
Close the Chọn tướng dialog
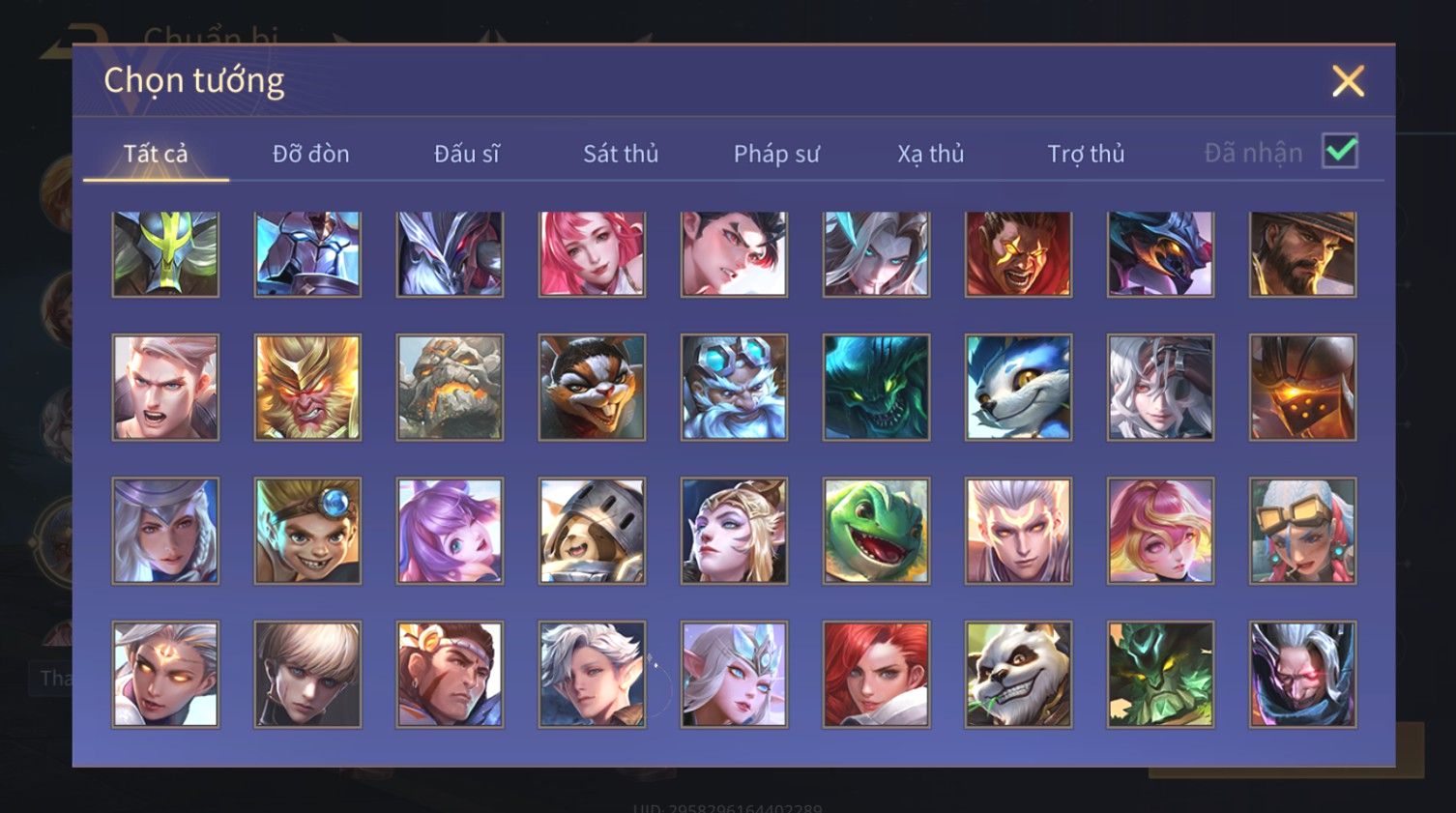(1348, 81)
